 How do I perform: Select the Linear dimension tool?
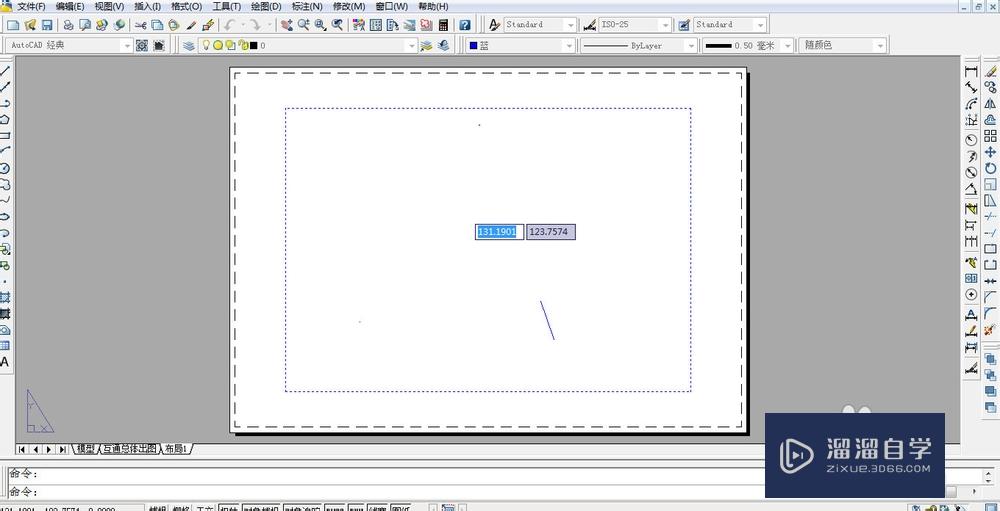[971, 71]
